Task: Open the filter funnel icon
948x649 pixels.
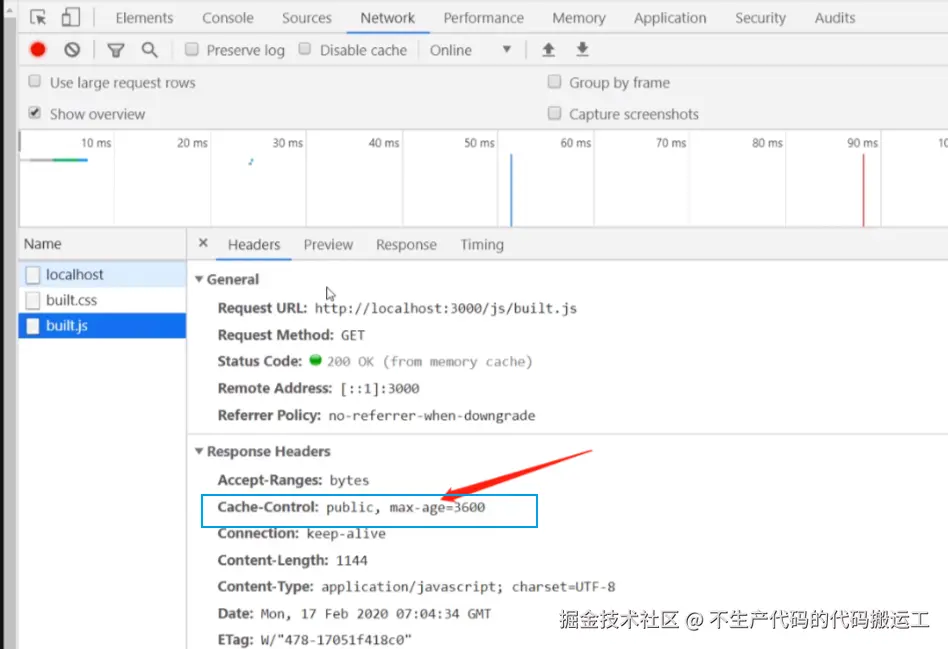Action: (115, 50)
